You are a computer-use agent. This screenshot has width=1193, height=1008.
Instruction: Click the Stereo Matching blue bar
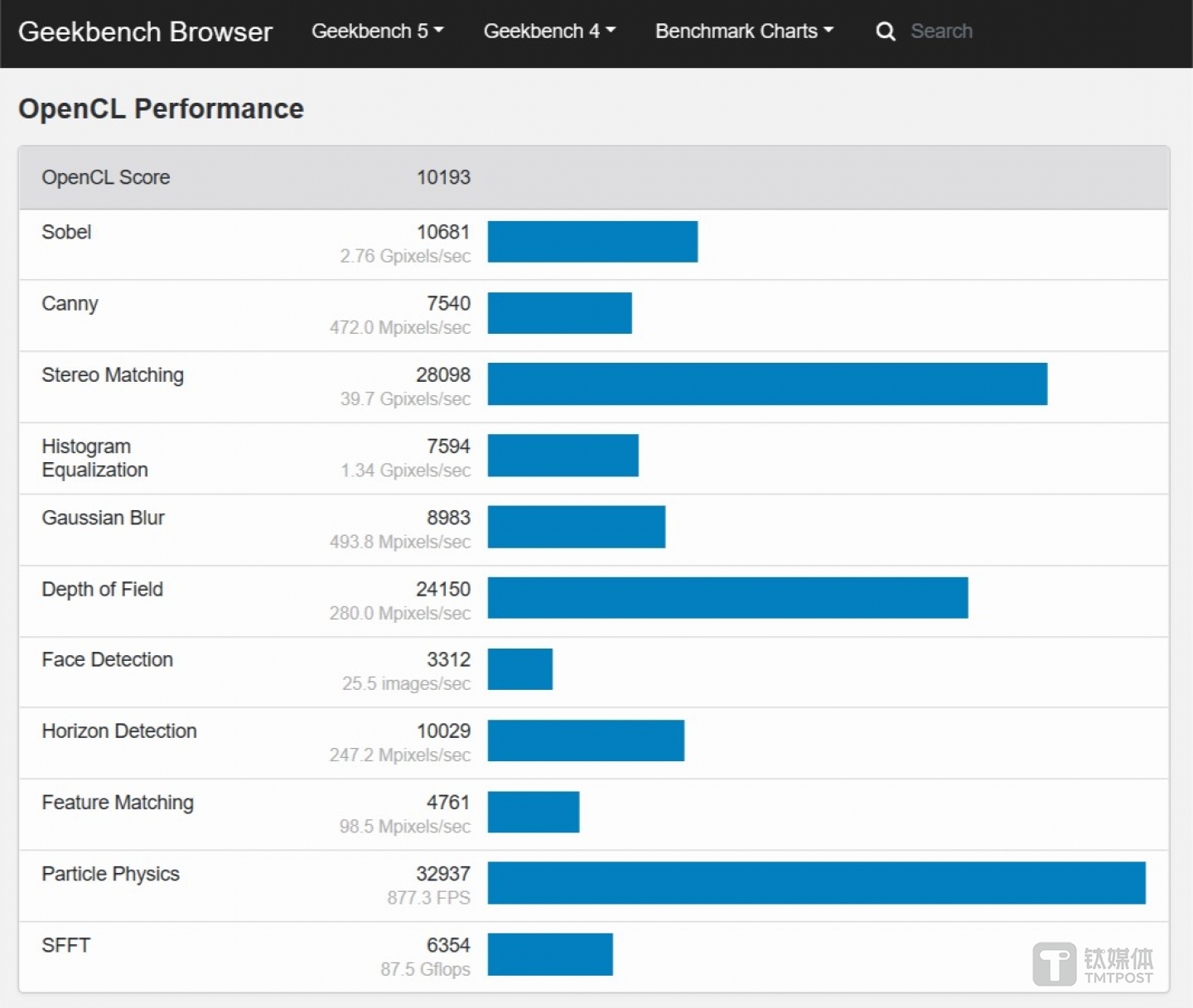tap(767, 384)
